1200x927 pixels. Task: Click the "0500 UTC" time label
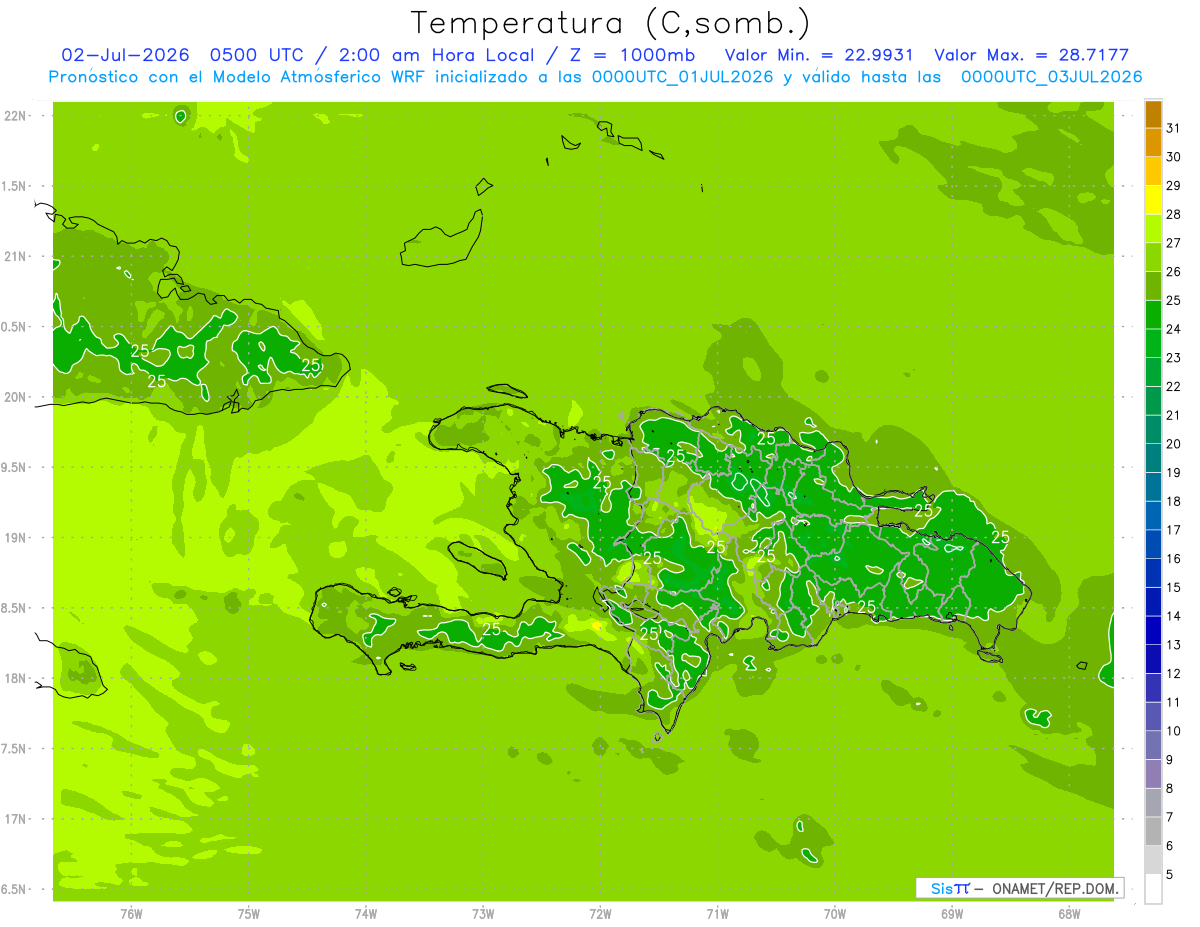click(257, 55)
